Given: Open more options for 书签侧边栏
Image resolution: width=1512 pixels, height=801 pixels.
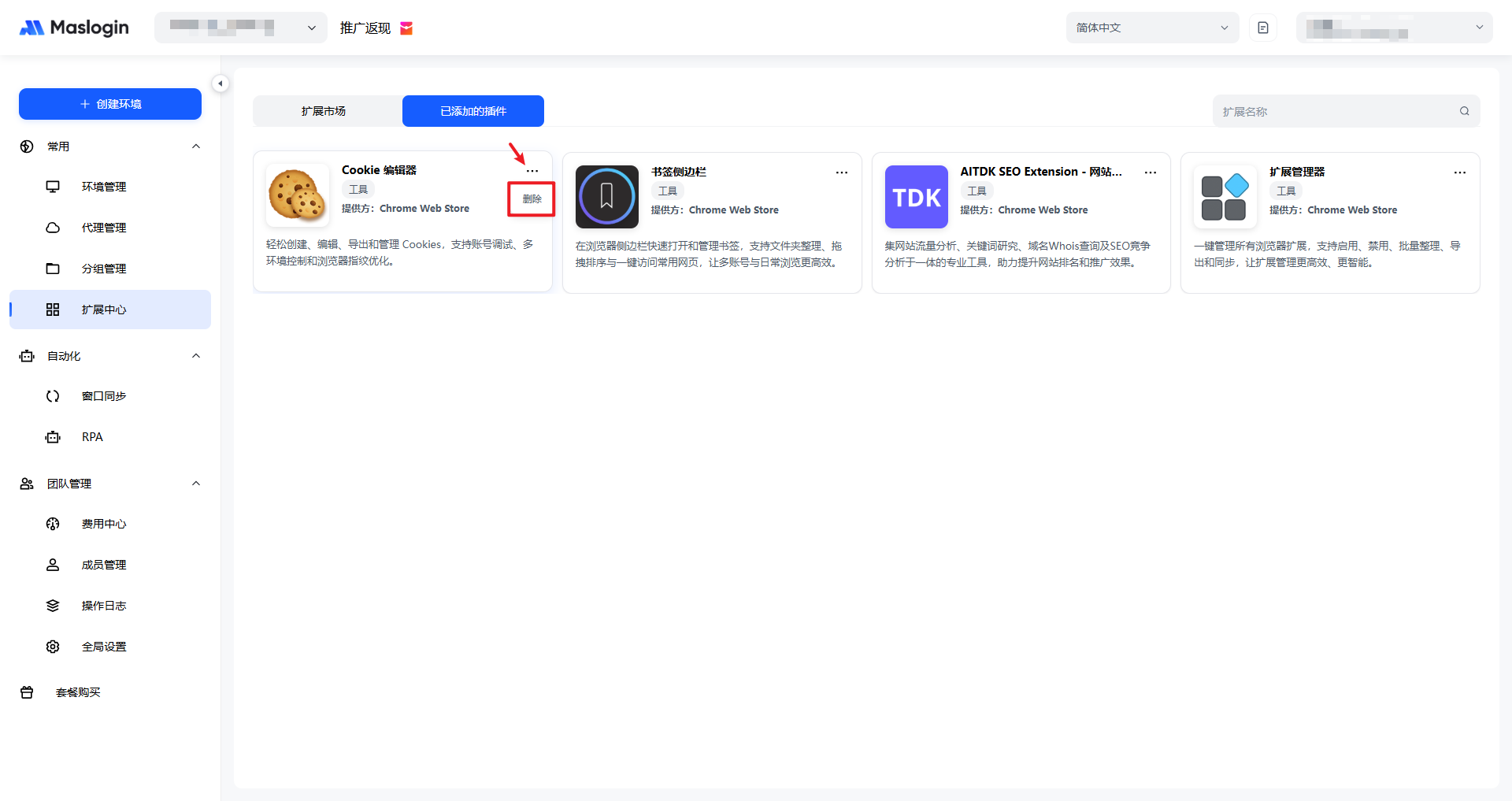Looking at the screenshot, I should pos(841,172).
